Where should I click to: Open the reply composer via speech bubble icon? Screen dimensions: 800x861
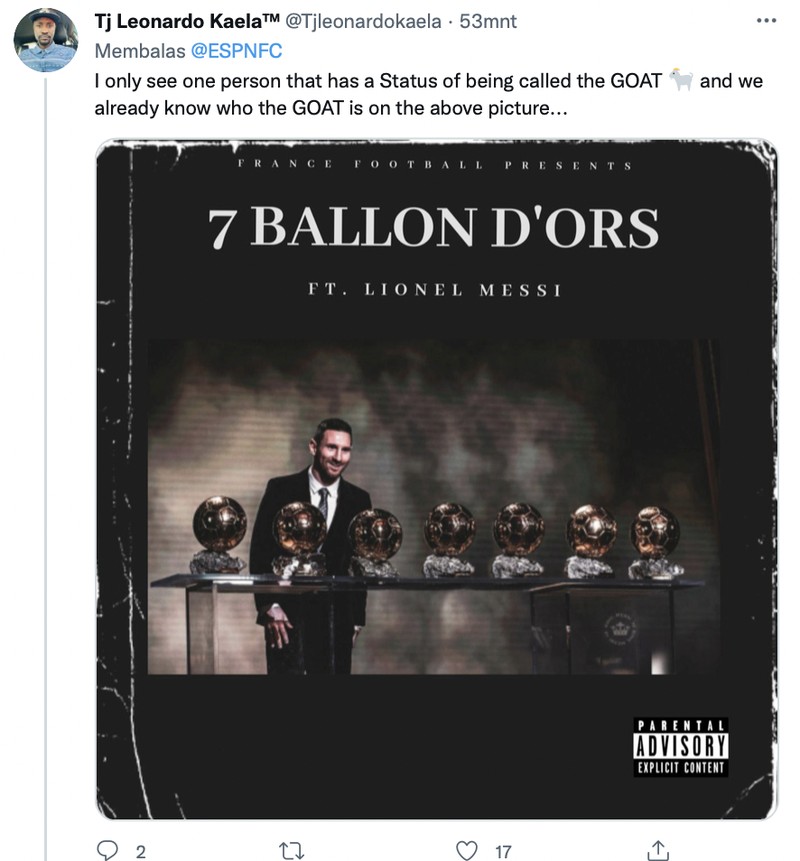click(109, 847)
